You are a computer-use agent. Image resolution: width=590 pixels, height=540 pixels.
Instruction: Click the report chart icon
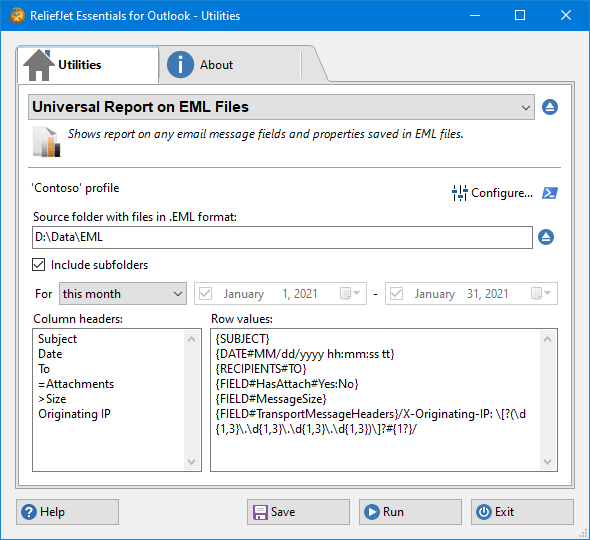tap(47, 142)
